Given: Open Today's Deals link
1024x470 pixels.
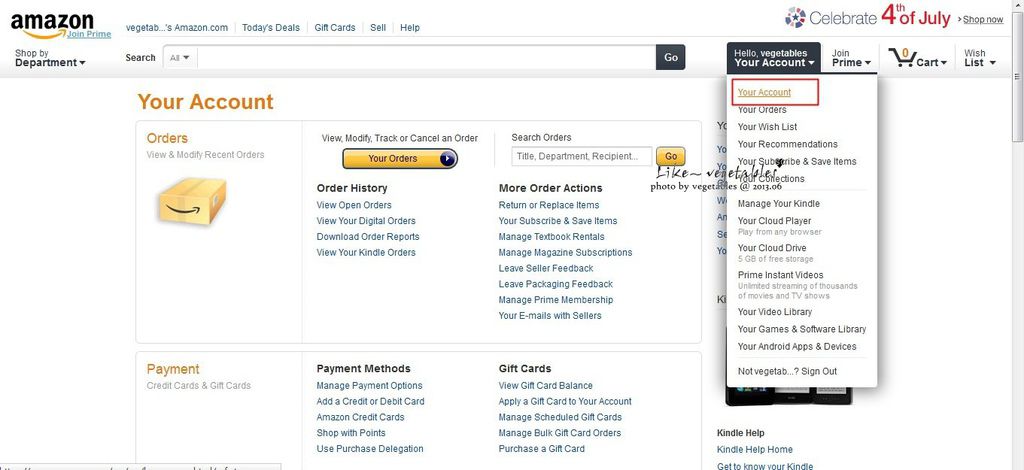Looking at the screenshot, I should click(x=271, y=27).
